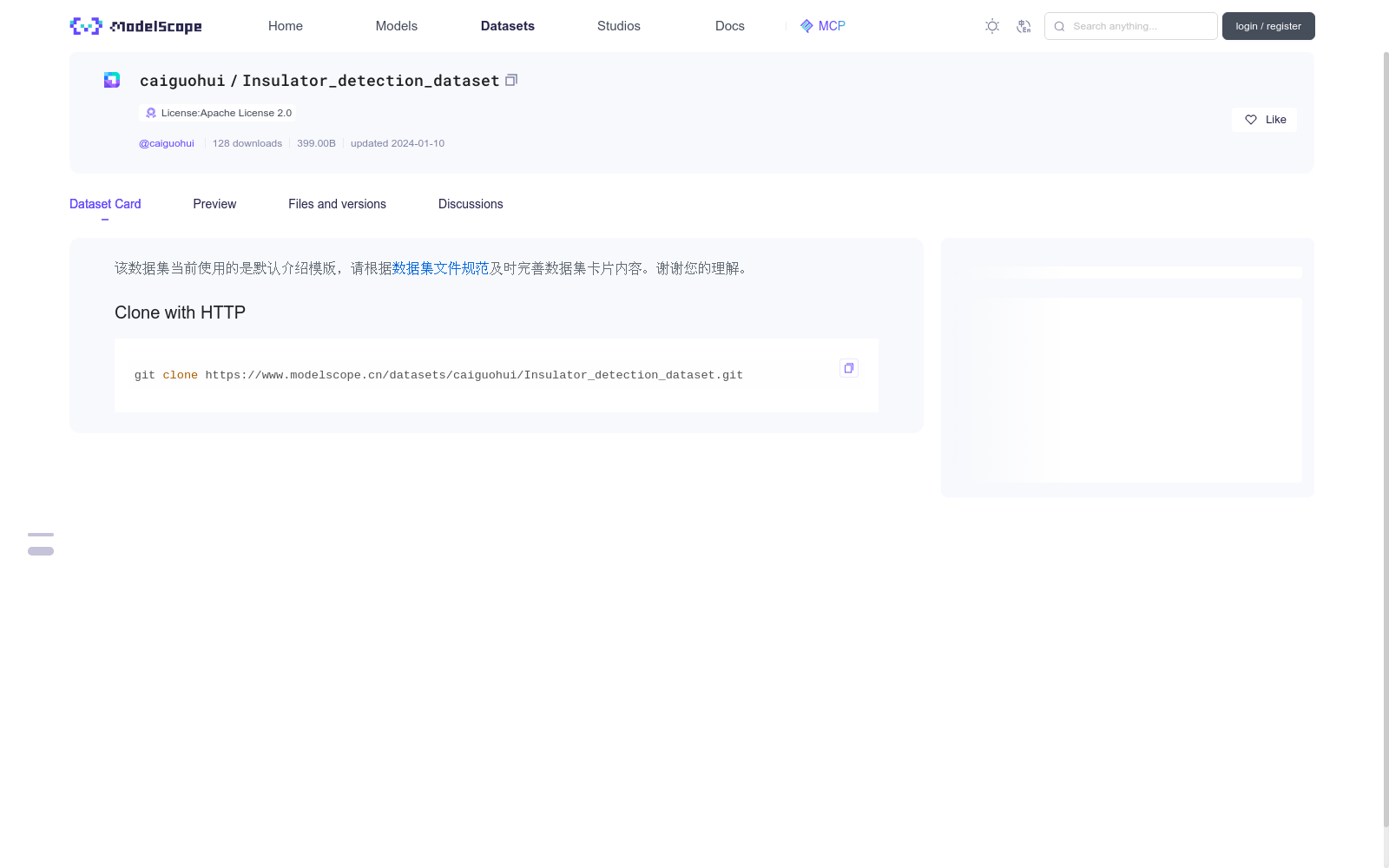1389x868 pixels.
Task: Click the '399.00B' size text
Action: coord(316,143)
